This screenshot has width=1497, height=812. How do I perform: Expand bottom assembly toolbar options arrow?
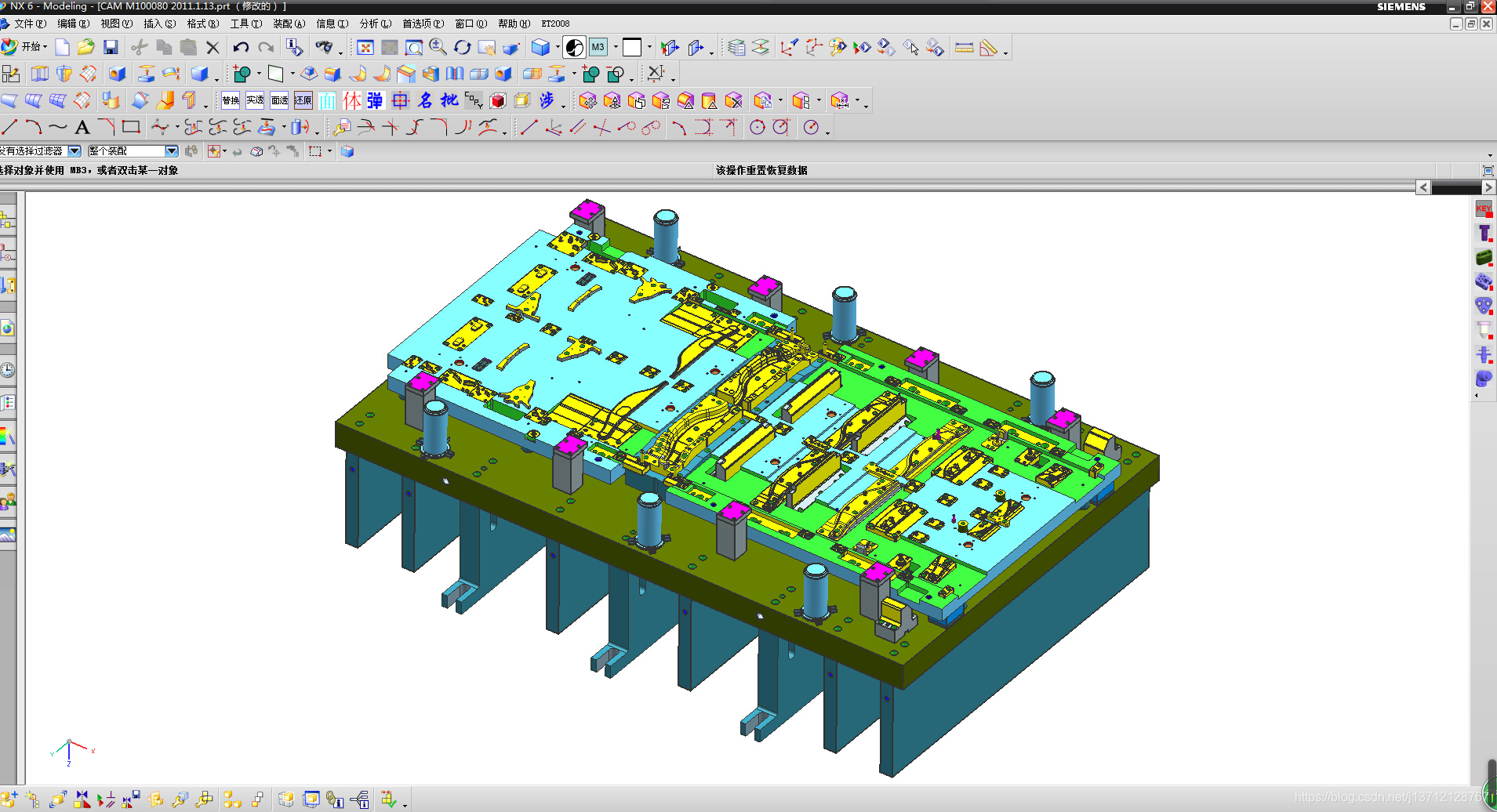405,804
